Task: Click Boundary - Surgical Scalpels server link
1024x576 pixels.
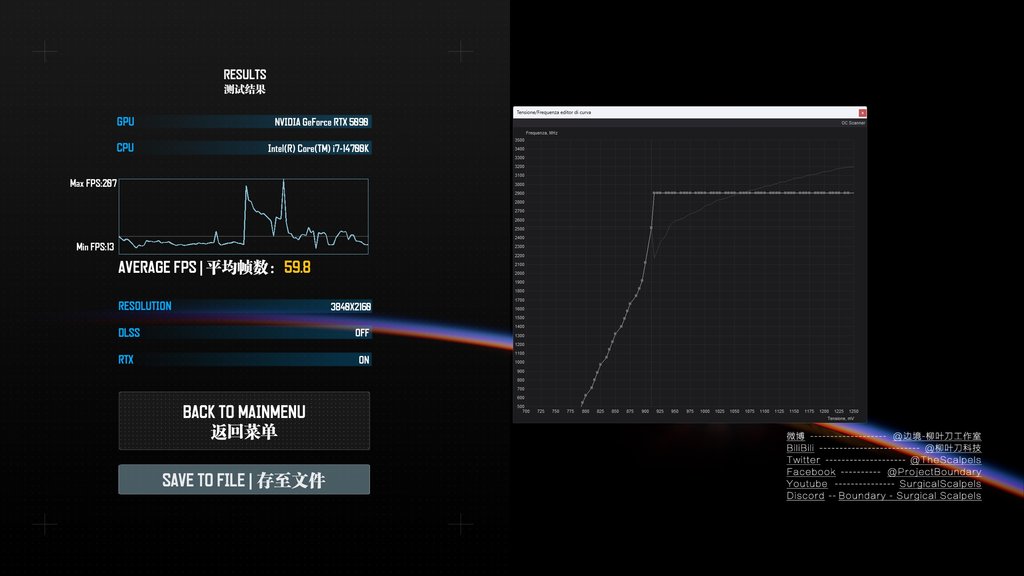Action: [910, 496]
